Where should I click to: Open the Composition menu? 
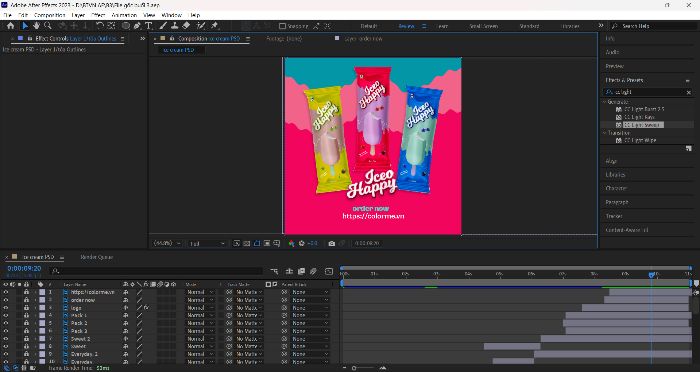(x=50, y=15)
